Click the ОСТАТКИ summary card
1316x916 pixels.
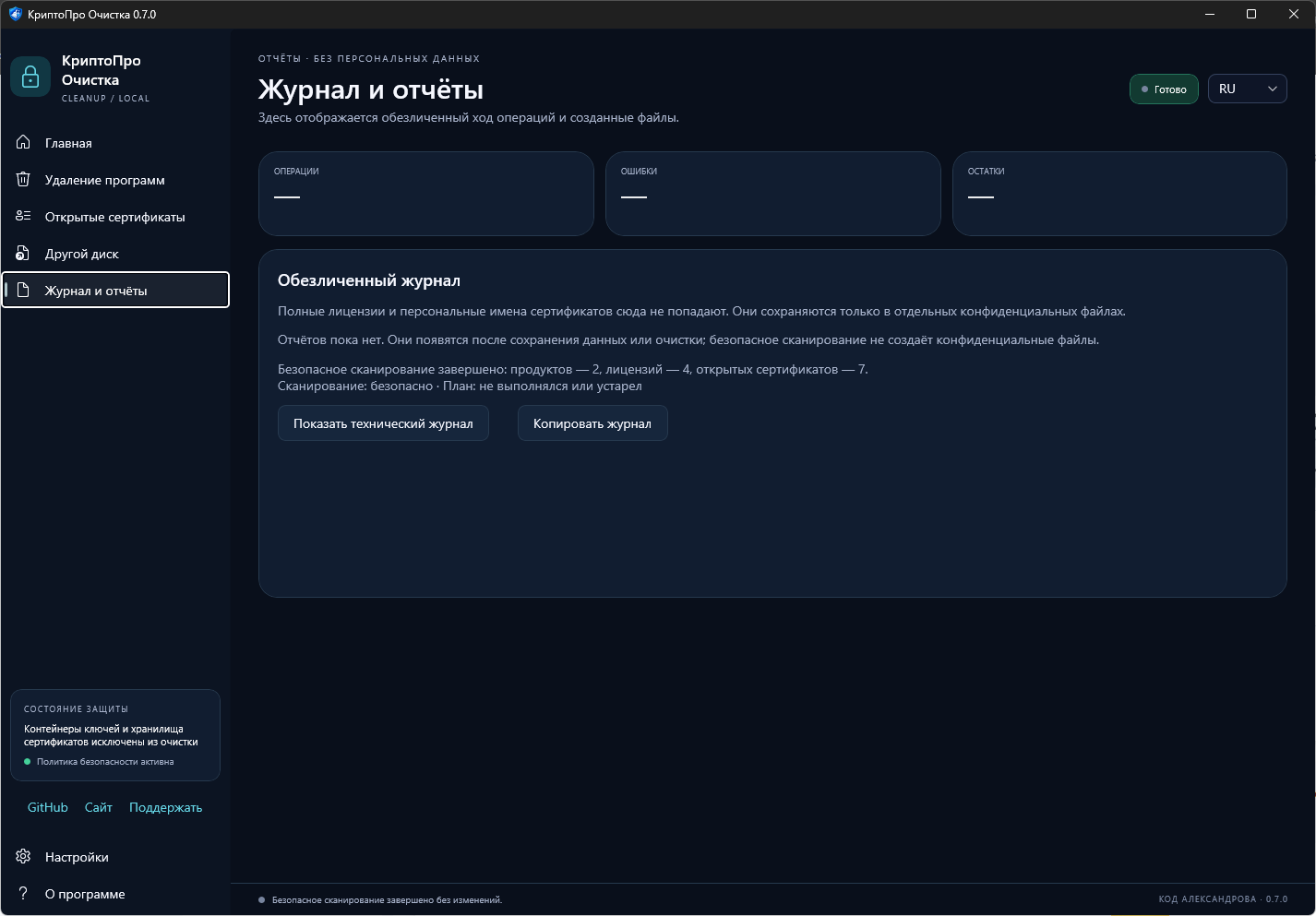[x=1119, y=194]
